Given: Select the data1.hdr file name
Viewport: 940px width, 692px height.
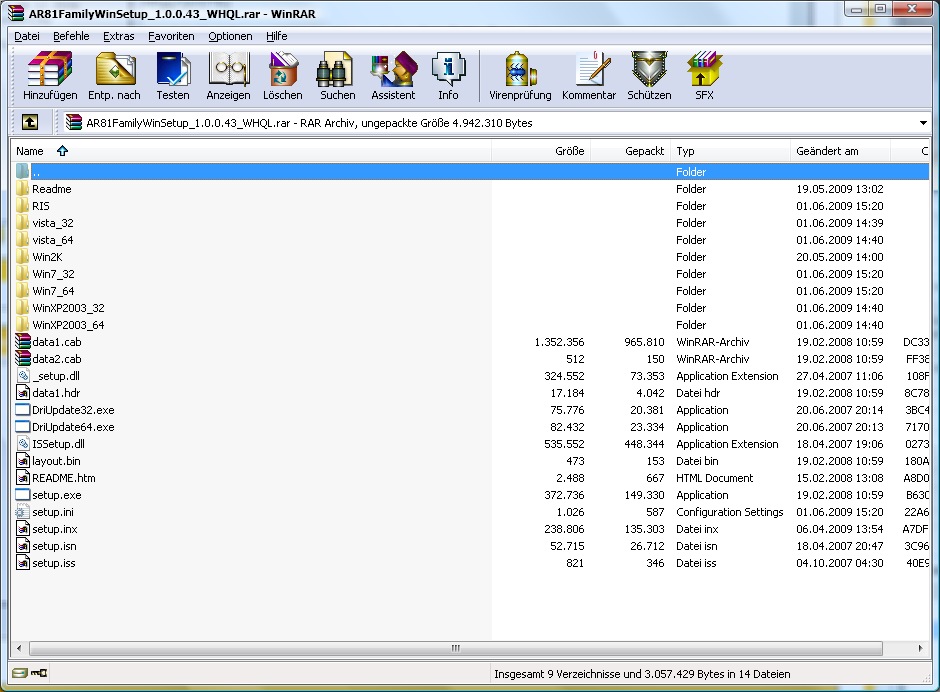Looking at the screenshot, I should [x=56, y=393].
